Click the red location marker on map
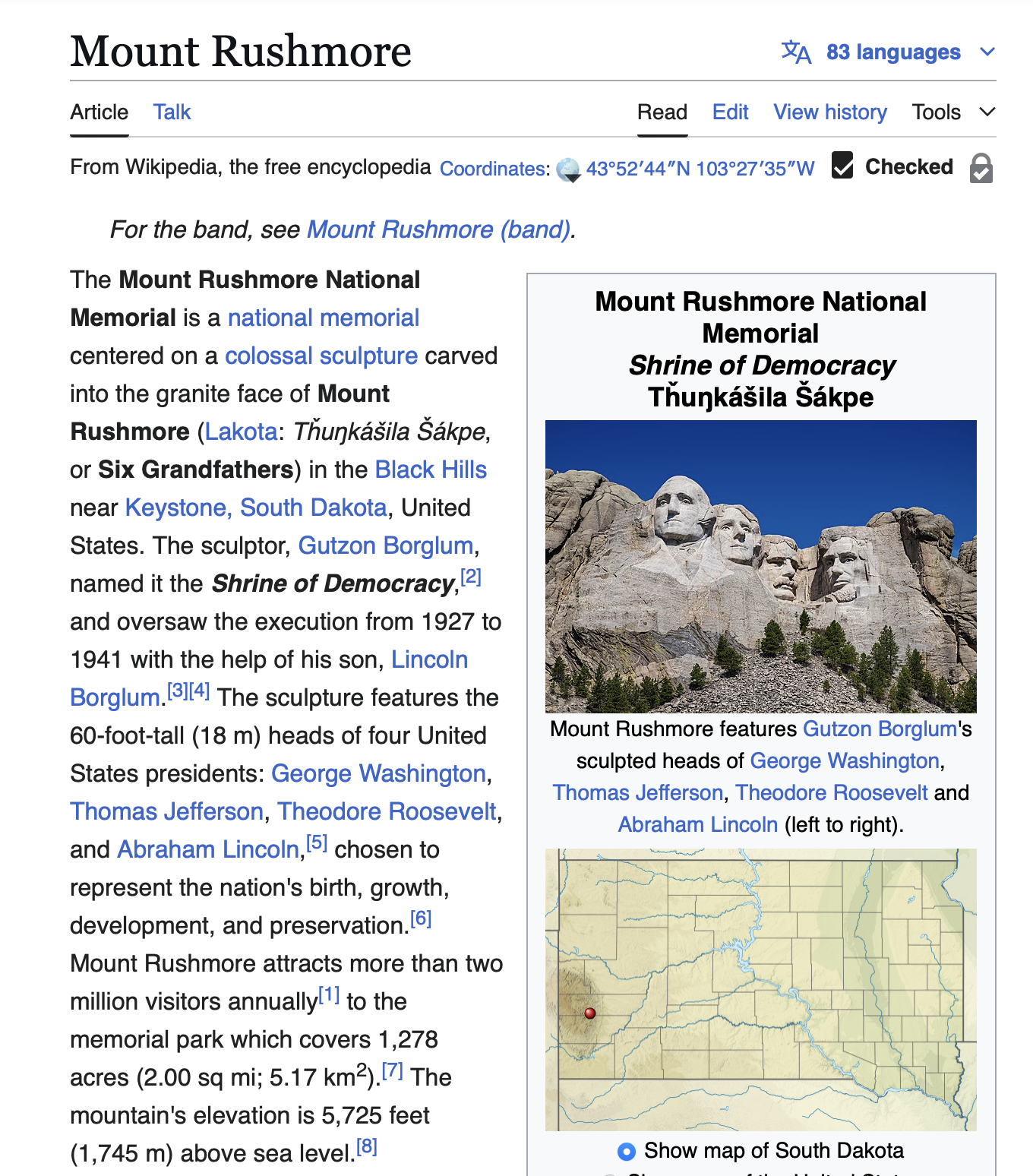This screenshot has width=1033, height=1176. click(589, 1013)
